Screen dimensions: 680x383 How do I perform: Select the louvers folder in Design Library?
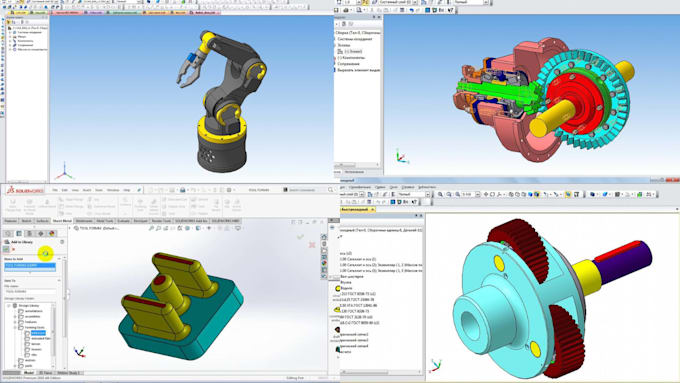pos(36,349)
